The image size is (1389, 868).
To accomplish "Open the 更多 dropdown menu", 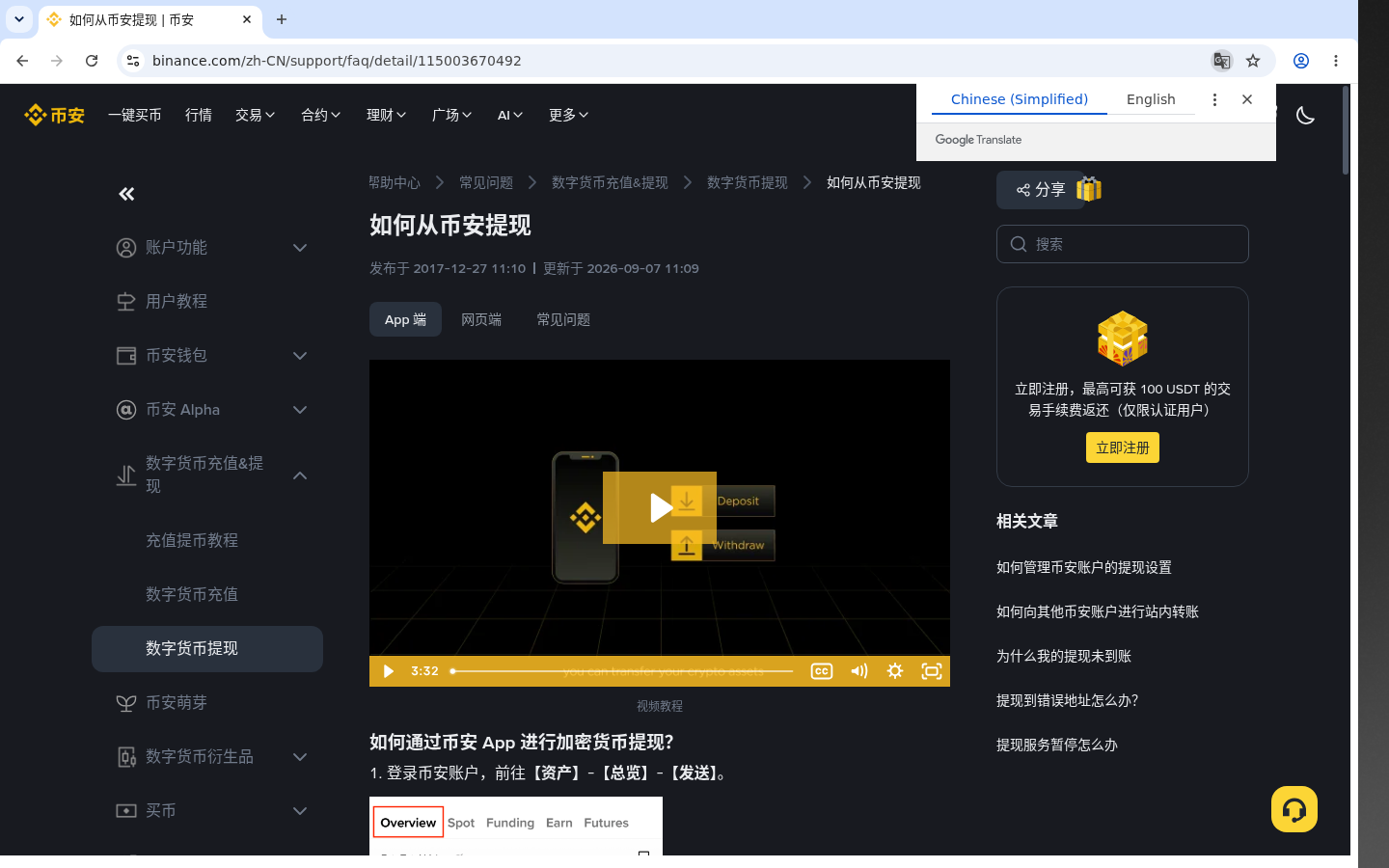I will click(x=569, y=115).
